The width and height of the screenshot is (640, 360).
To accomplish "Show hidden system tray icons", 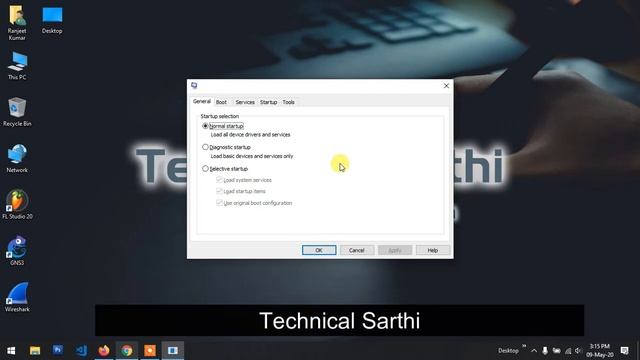I will (534, 351).
